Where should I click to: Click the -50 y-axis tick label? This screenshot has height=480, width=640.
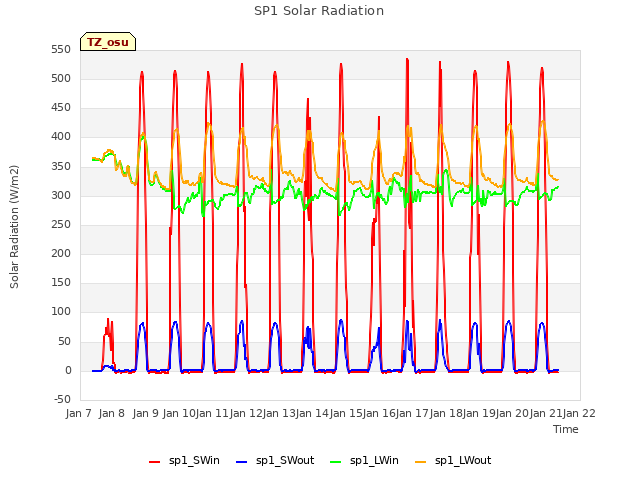pos(62,400)
